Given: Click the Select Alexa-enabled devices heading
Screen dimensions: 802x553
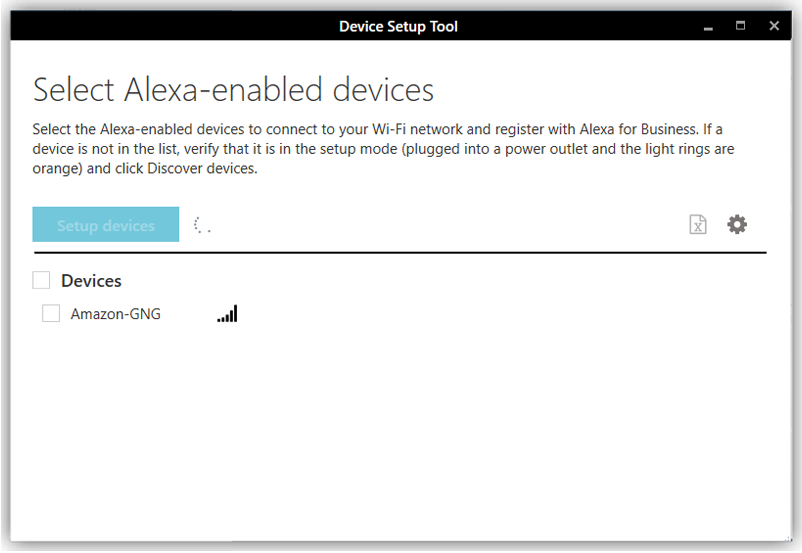Looking at the screenshot, I should (233, 90).
